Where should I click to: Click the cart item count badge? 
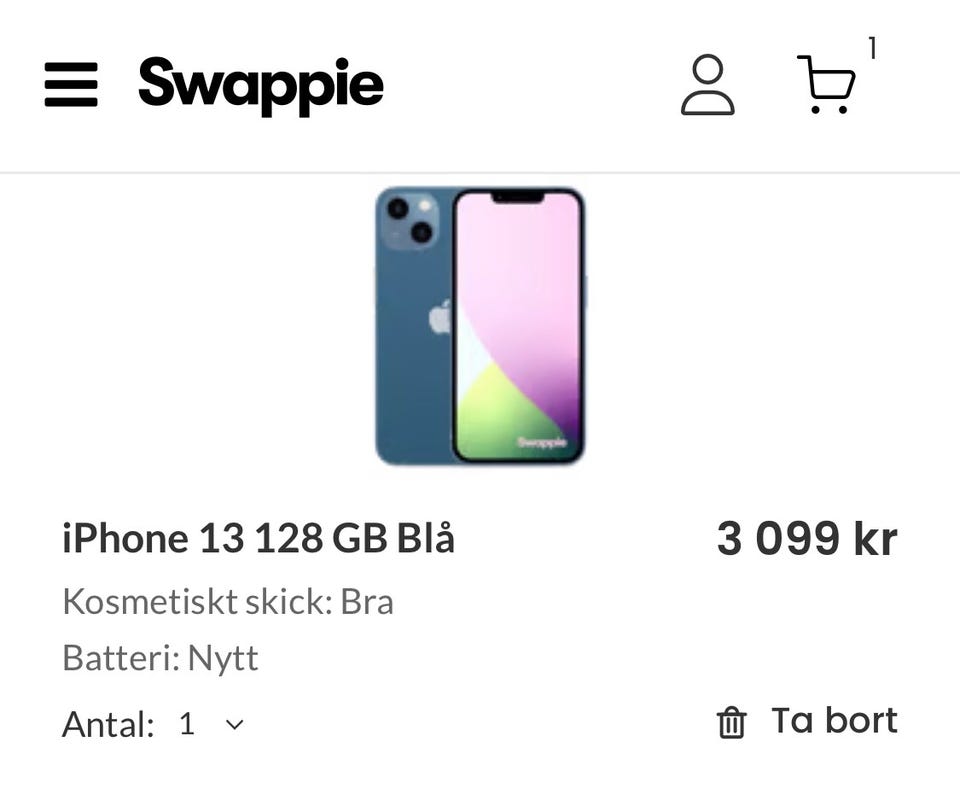click(872, 48)
